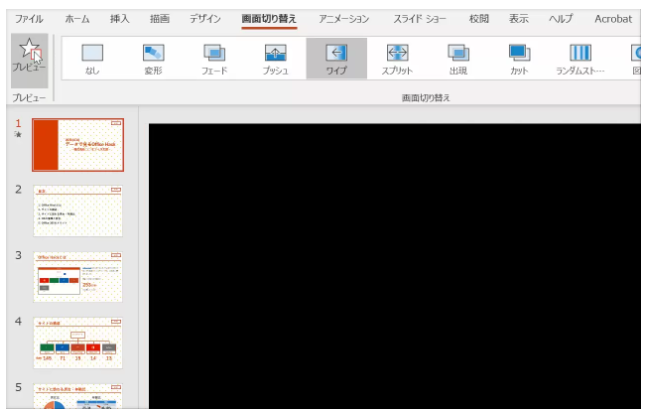Switch to the アニメーション tab
The height and width of the screenshot is (419, 655).
click(344, 19)
